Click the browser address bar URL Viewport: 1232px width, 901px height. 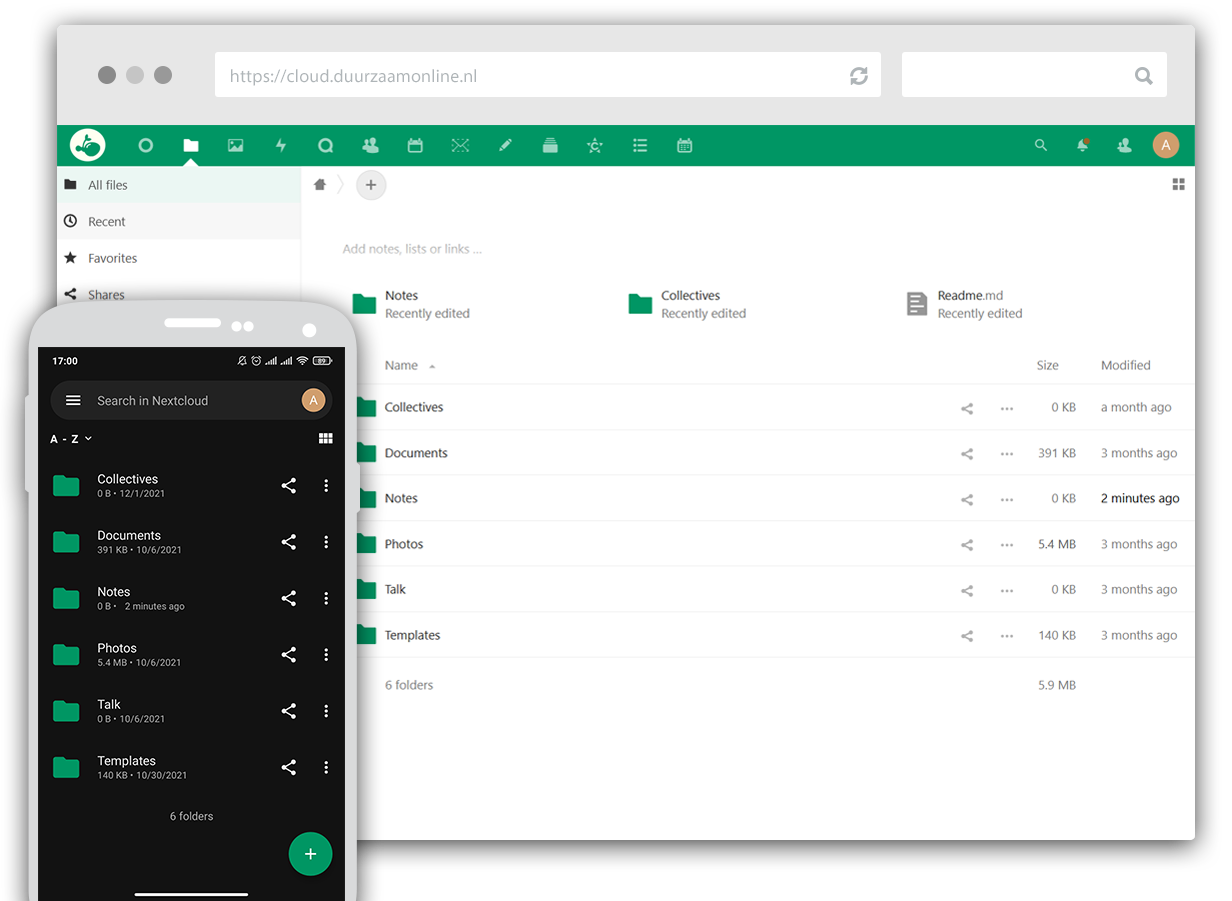pos(548,75)
